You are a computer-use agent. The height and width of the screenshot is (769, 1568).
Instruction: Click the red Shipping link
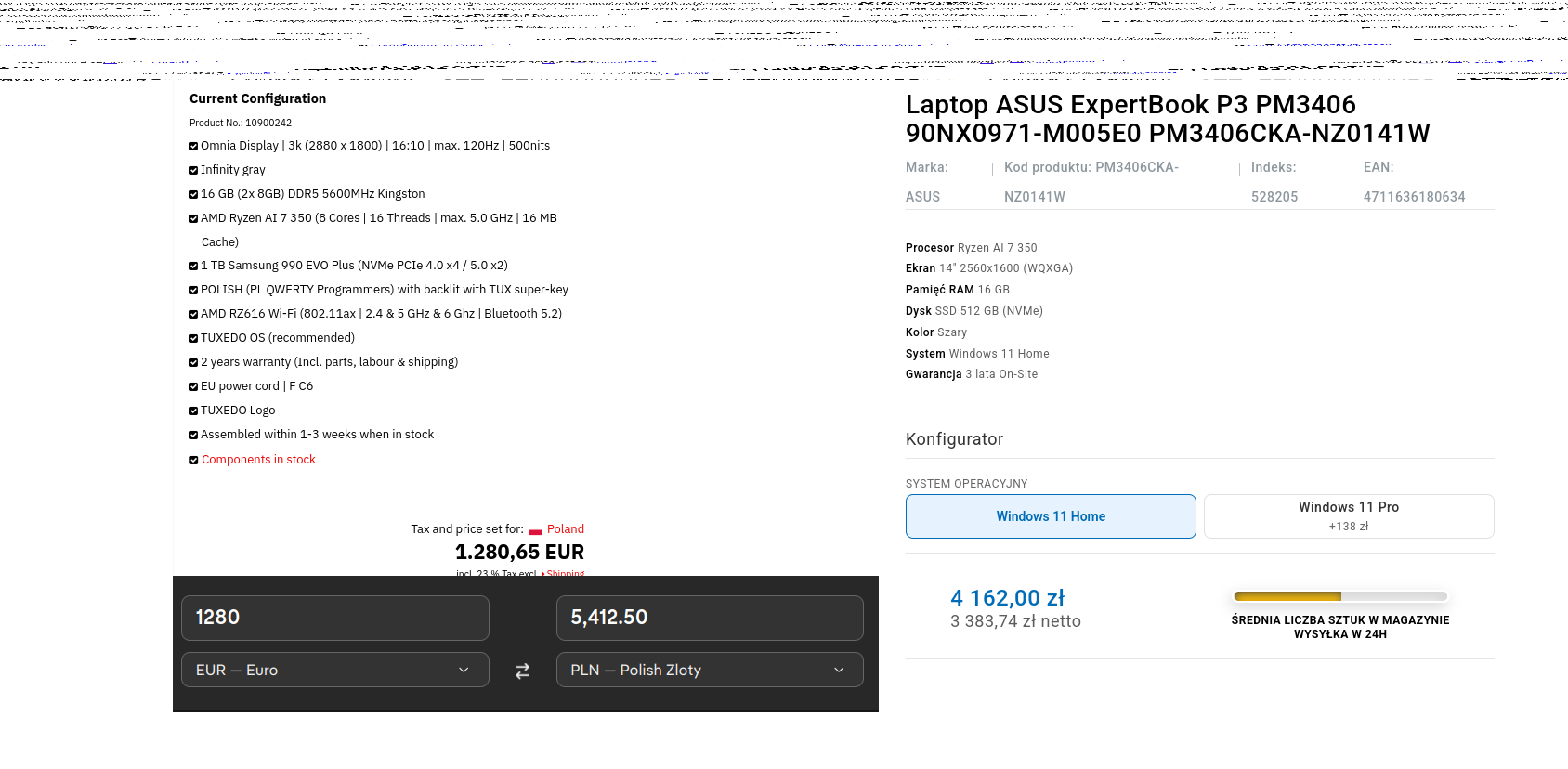tap(565, 574)
